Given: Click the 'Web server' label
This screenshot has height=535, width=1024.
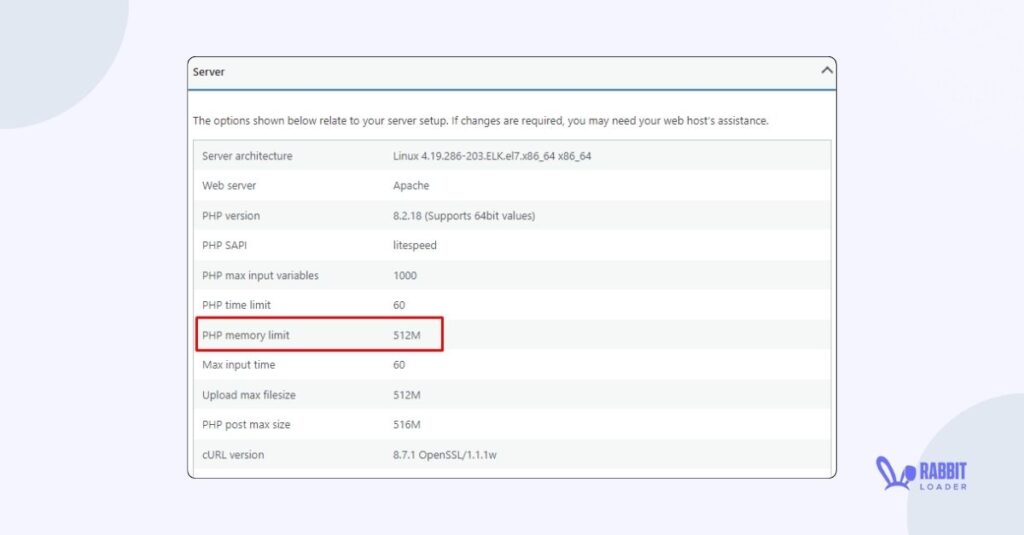Looking at the screenshot, I should 229,186.
